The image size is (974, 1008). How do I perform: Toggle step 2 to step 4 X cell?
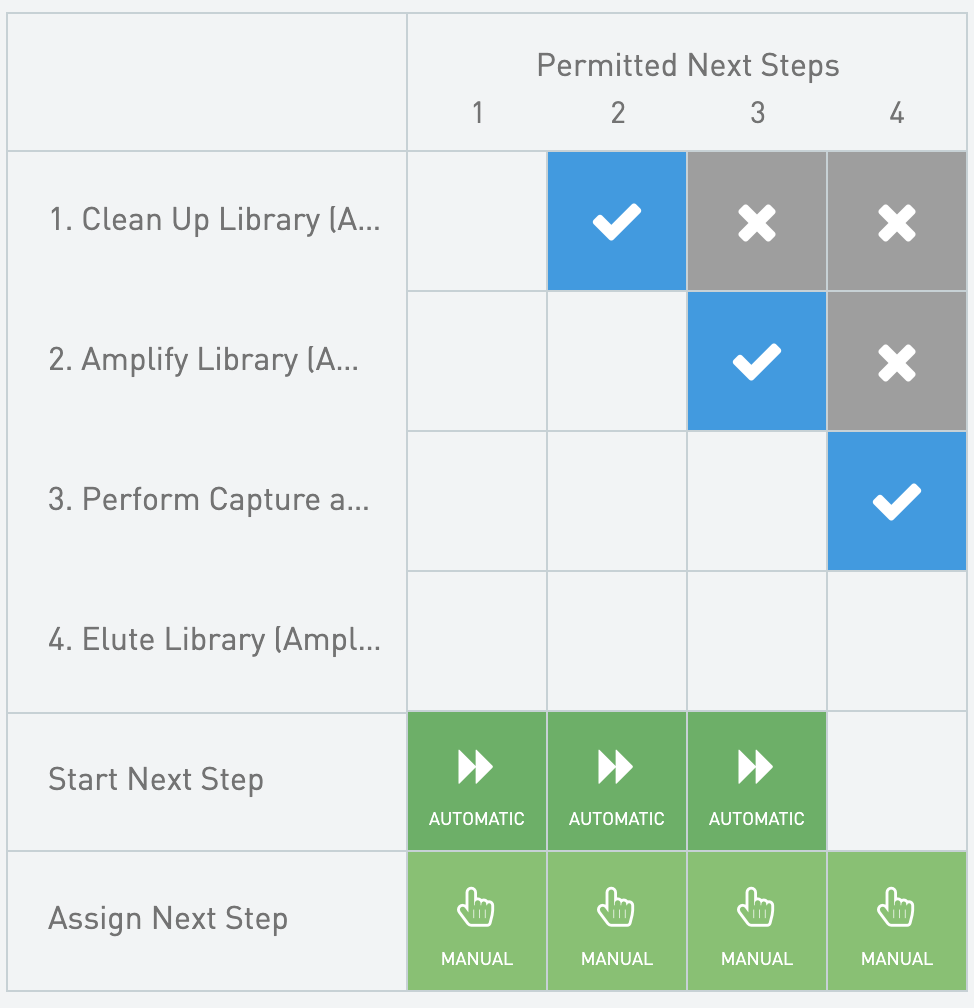tap(897, 361)
